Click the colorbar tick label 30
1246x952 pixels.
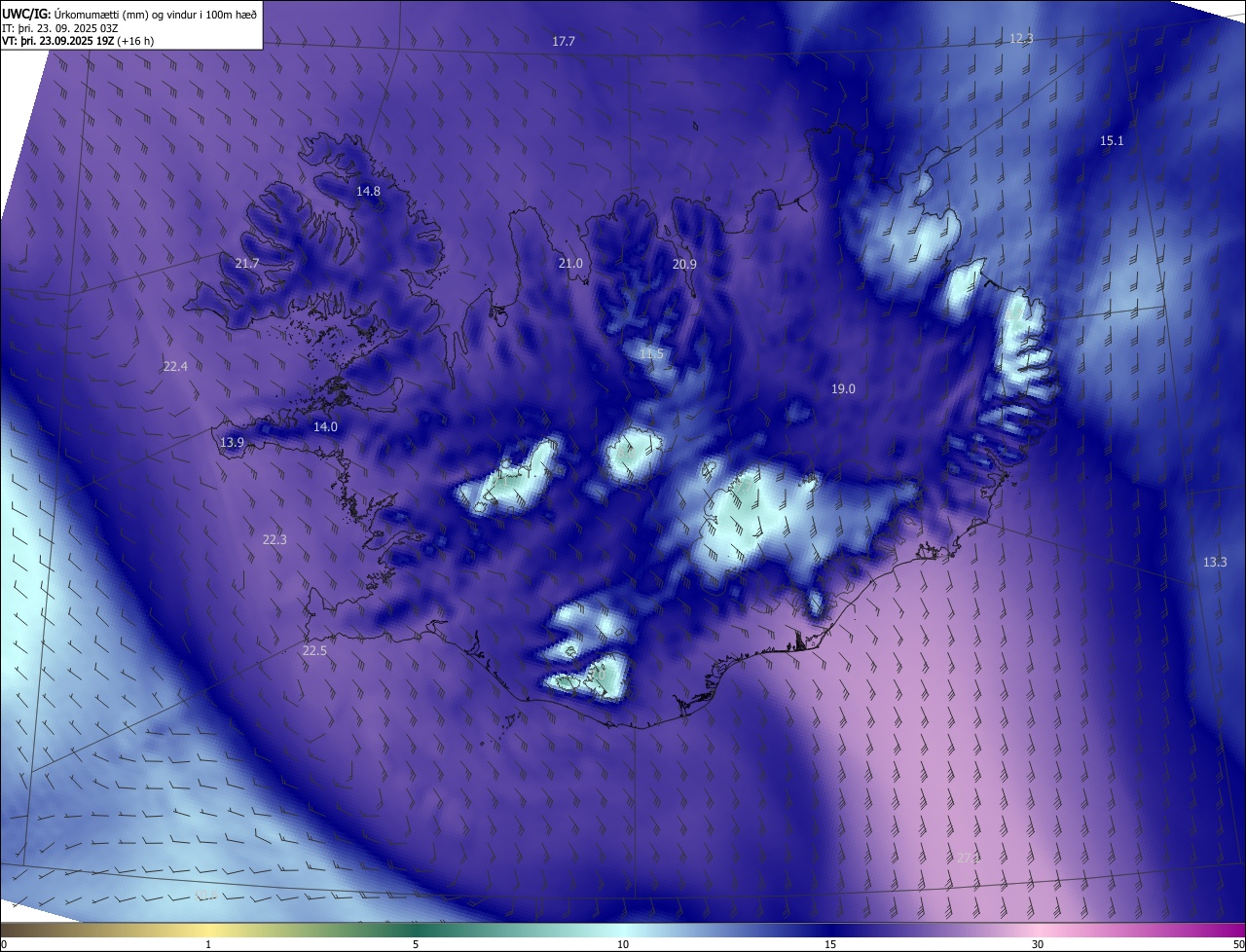click(x=1038, y=945)
